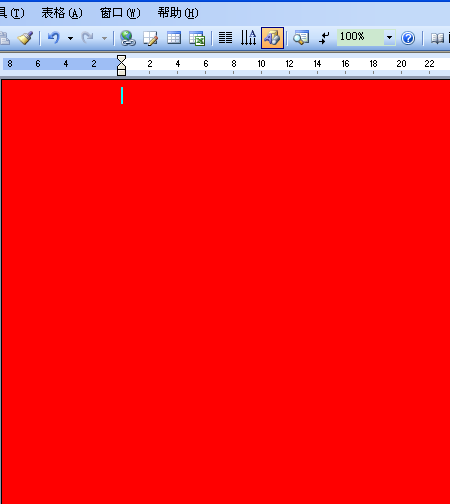The image size is (450, 504).
Task: Insert a Microsoft Excel worksheet icon
Action: coord(197,38)
